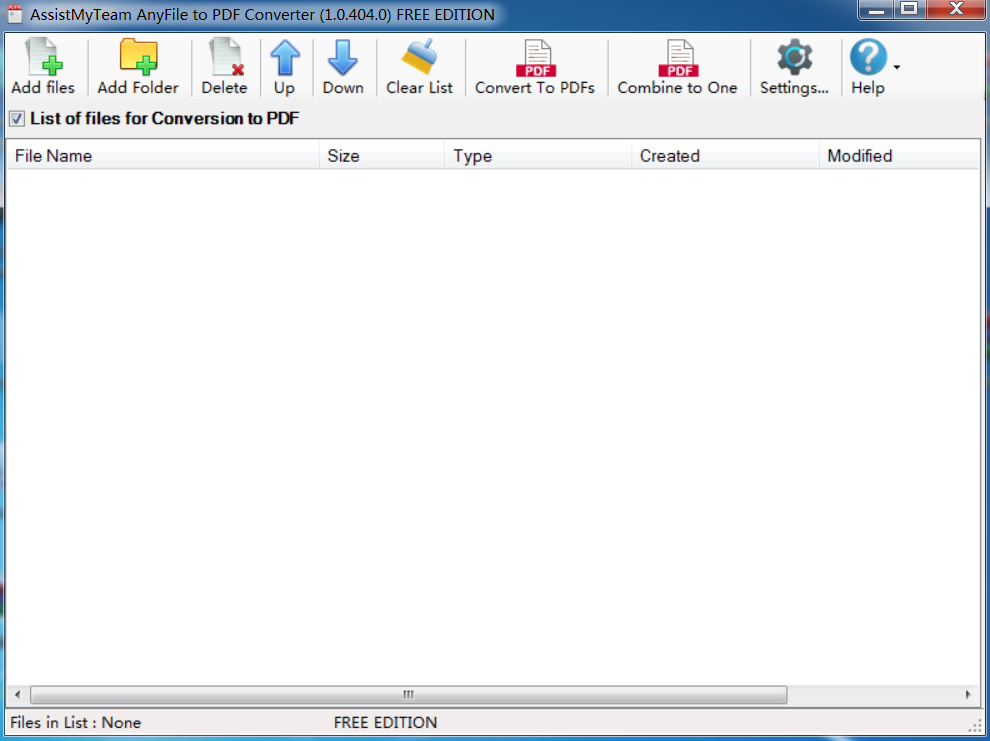
Task: Open the Add Folder tool
Action: tap(138, 67)
